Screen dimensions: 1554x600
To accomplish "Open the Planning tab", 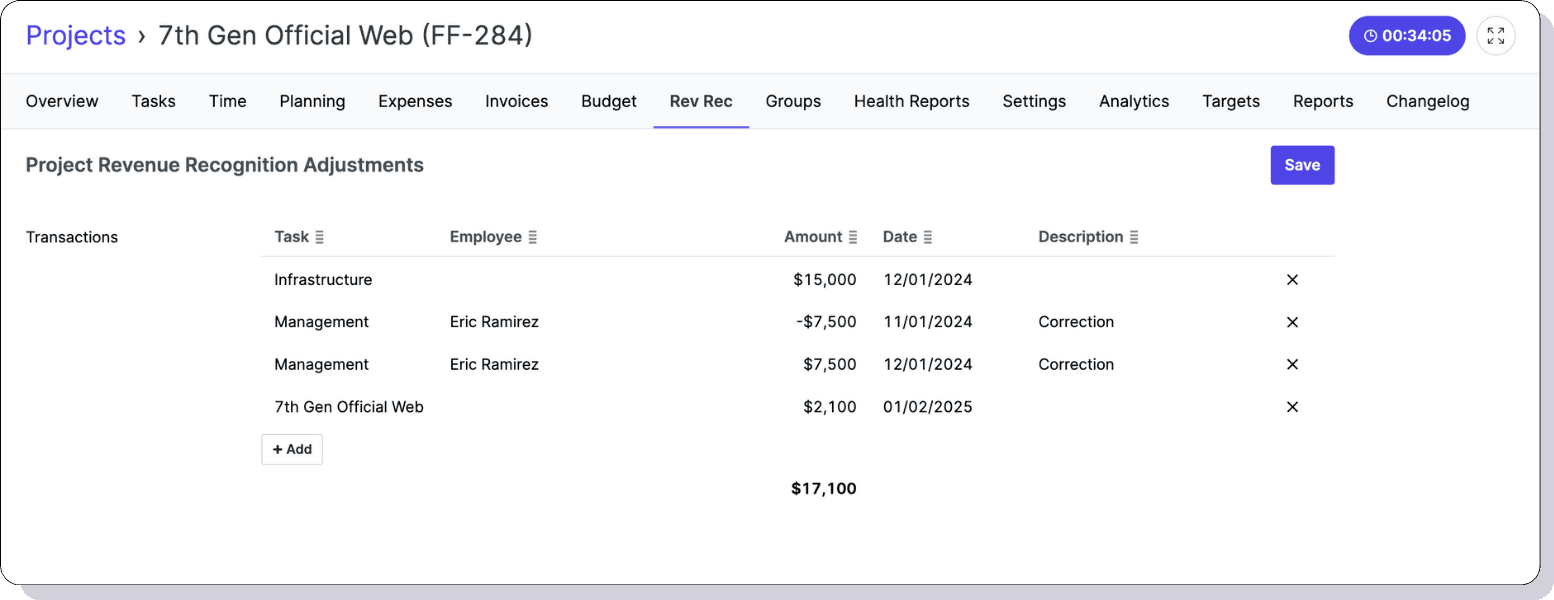I will click(312, 101).
